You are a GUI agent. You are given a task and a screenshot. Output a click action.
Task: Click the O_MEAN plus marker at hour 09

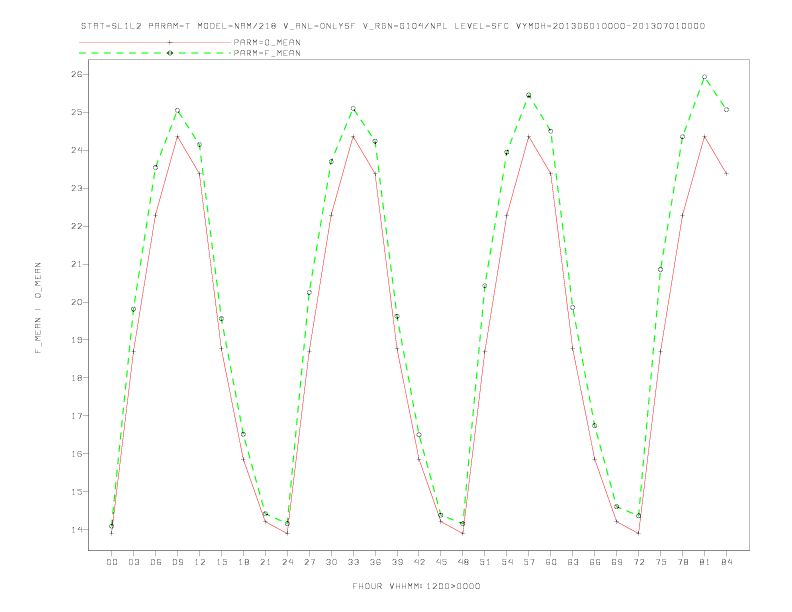pos(177,136)
